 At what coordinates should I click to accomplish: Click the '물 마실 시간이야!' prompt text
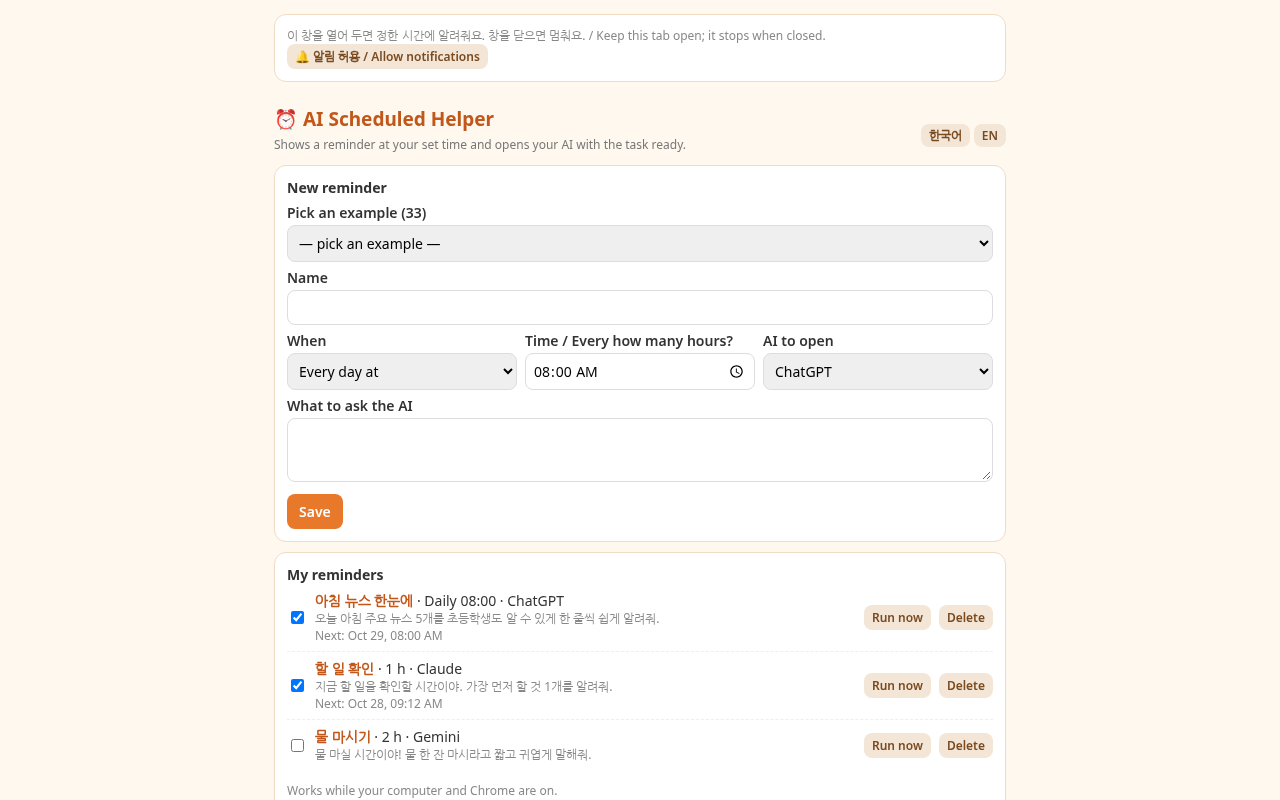(453, 754)
